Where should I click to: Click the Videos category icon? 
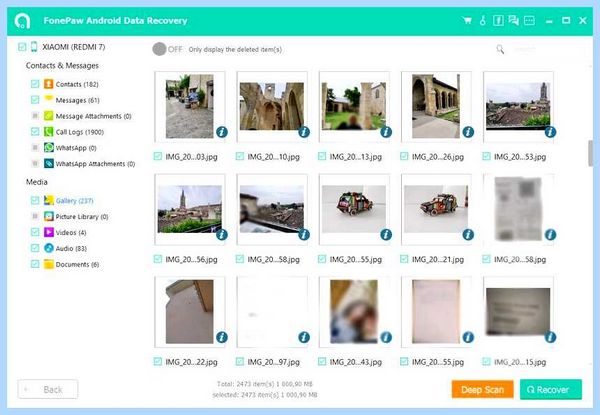[49, 232]
